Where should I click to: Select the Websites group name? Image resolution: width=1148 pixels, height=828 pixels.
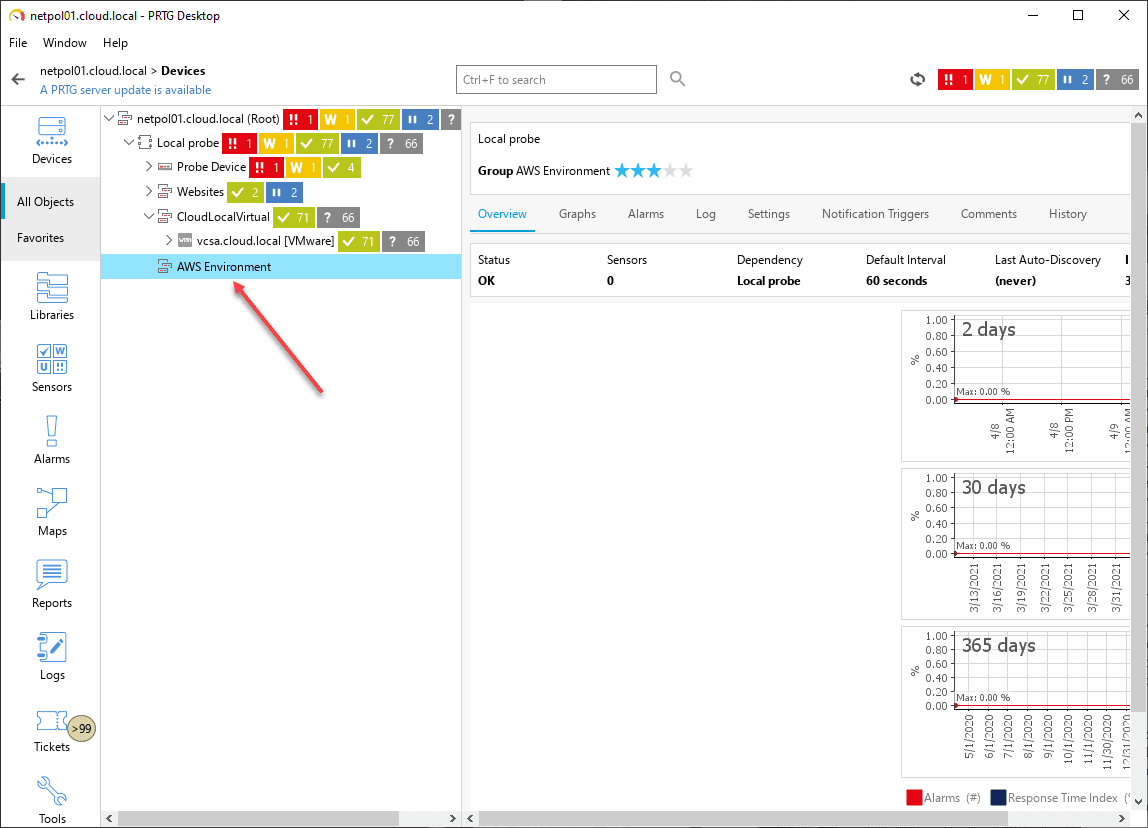tap(200, 192)
